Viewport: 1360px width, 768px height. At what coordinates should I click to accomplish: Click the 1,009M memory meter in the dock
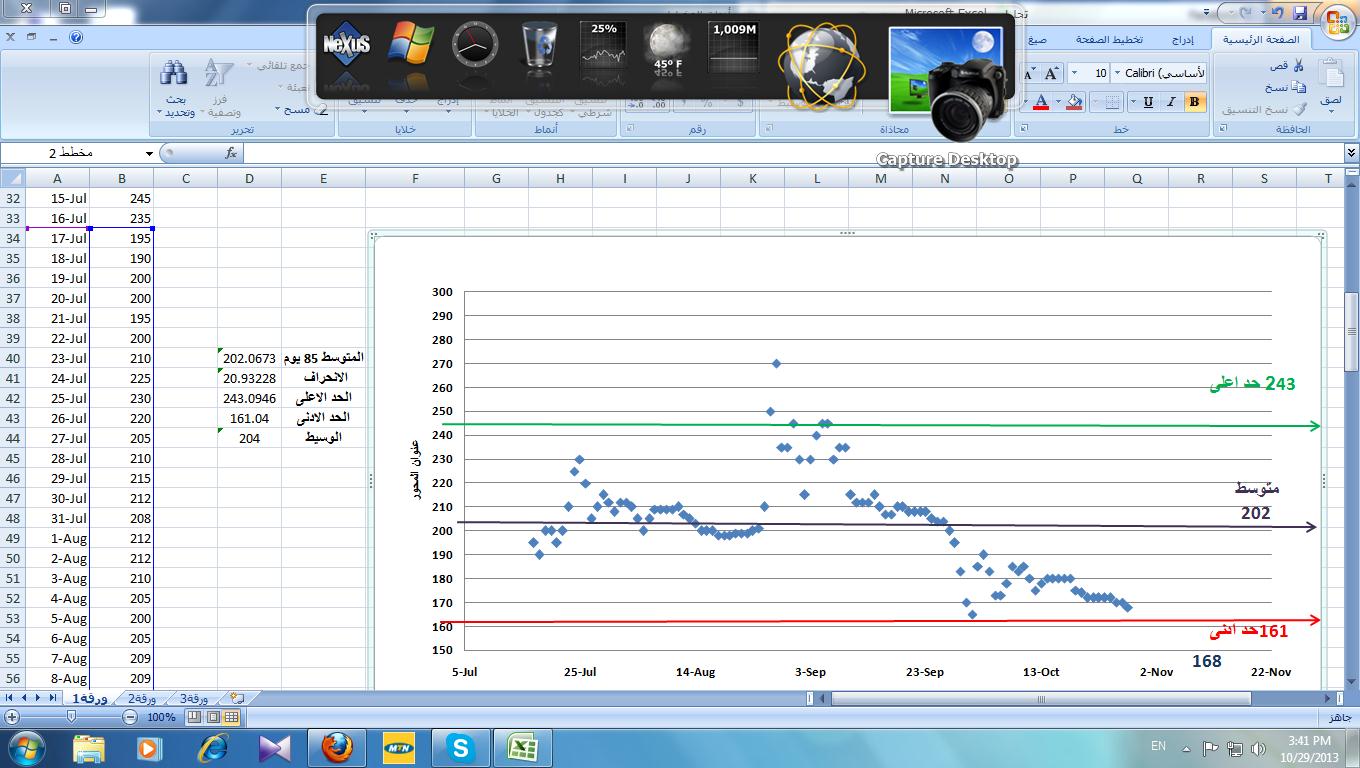(x=734, y=47)
